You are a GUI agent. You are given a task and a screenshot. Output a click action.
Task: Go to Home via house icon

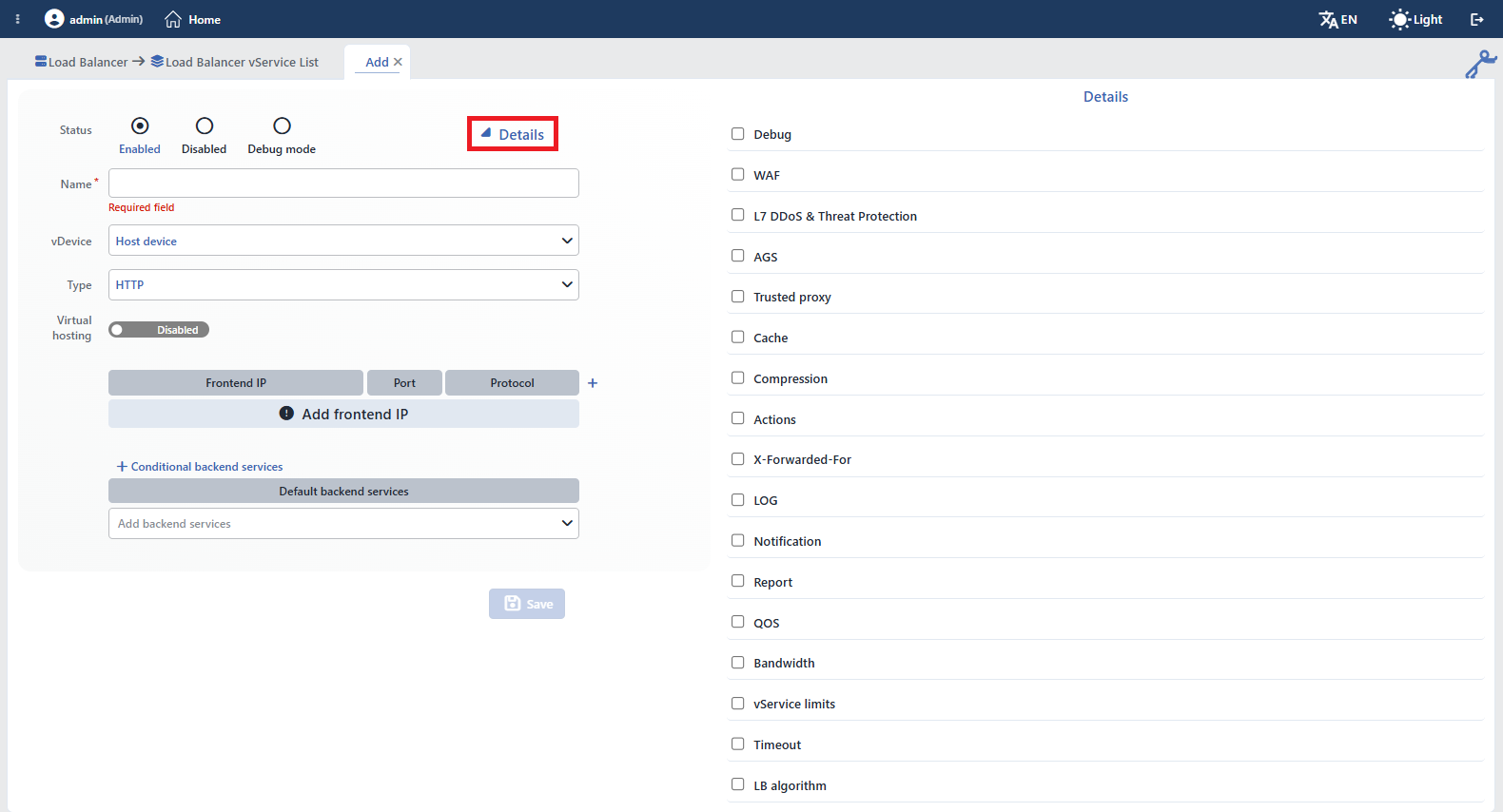(x=173, y=19)
